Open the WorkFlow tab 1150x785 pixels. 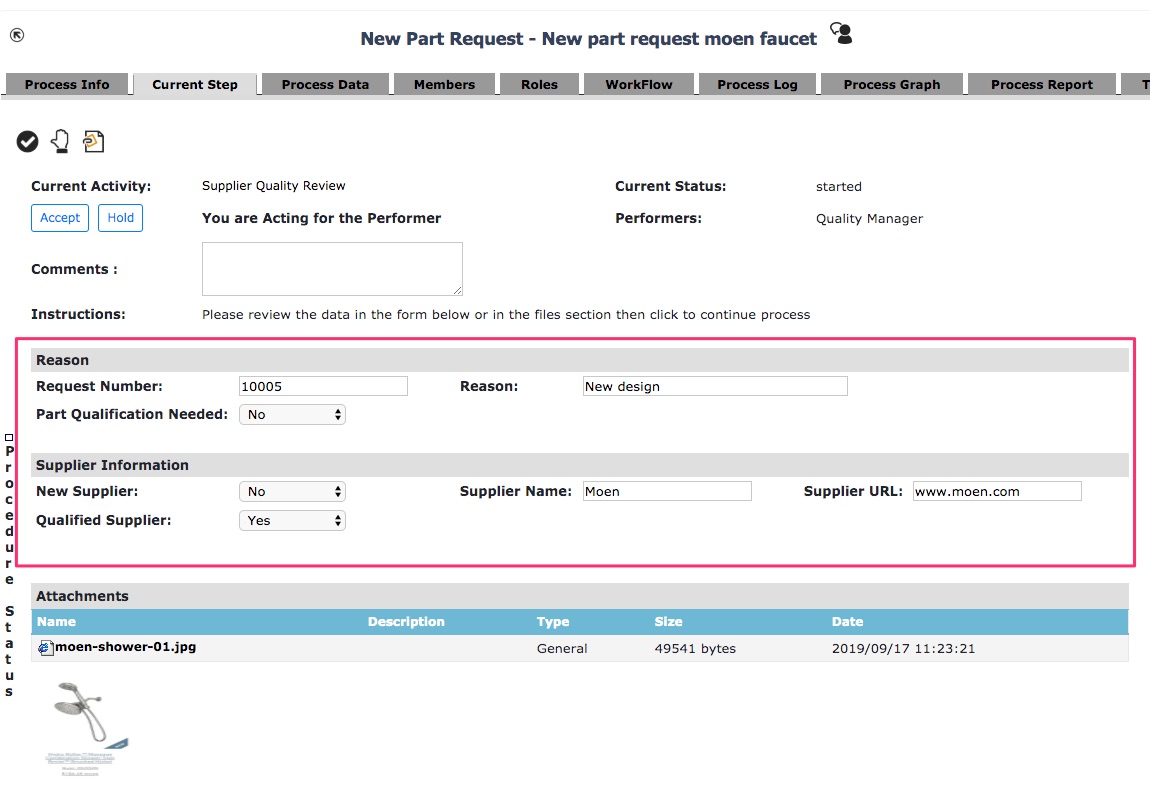(638, 84)
